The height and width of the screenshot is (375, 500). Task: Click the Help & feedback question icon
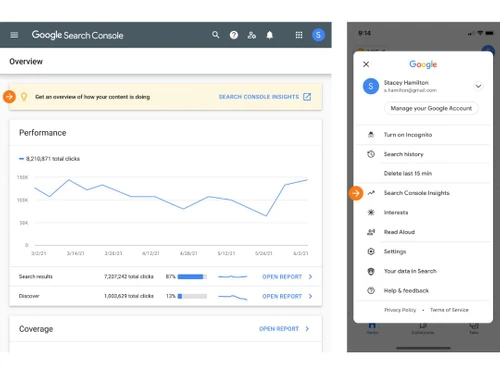pyautogui.click(x=371, y=291)
